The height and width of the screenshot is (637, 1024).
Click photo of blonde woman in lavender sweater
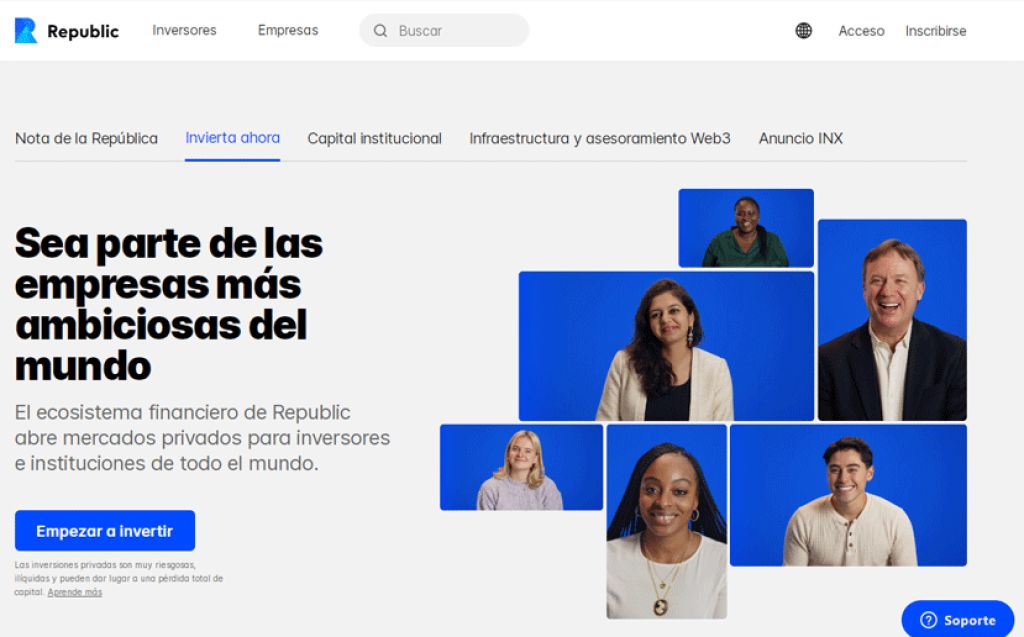coord(521,467)
